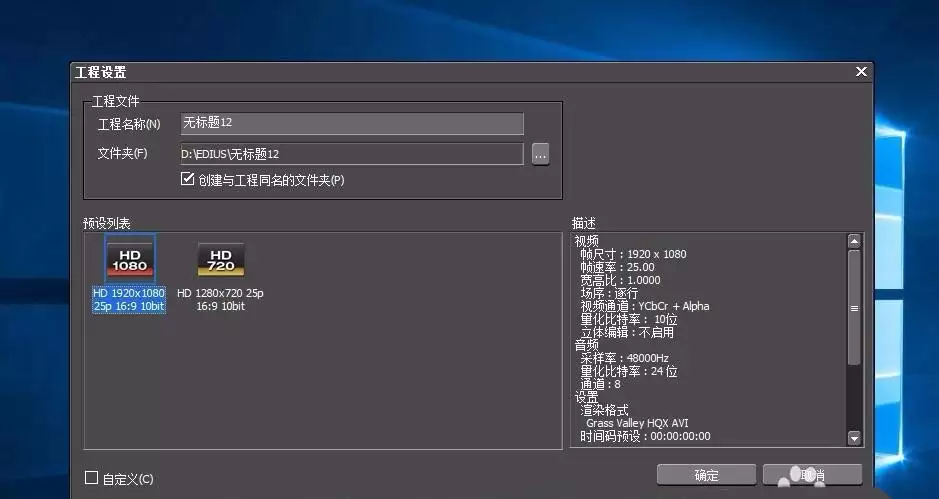Viewport: 939px width, 499px height.
Task: Toggle 创建与工程同名的文件夹 checkbox
Action: click(187, 179)
